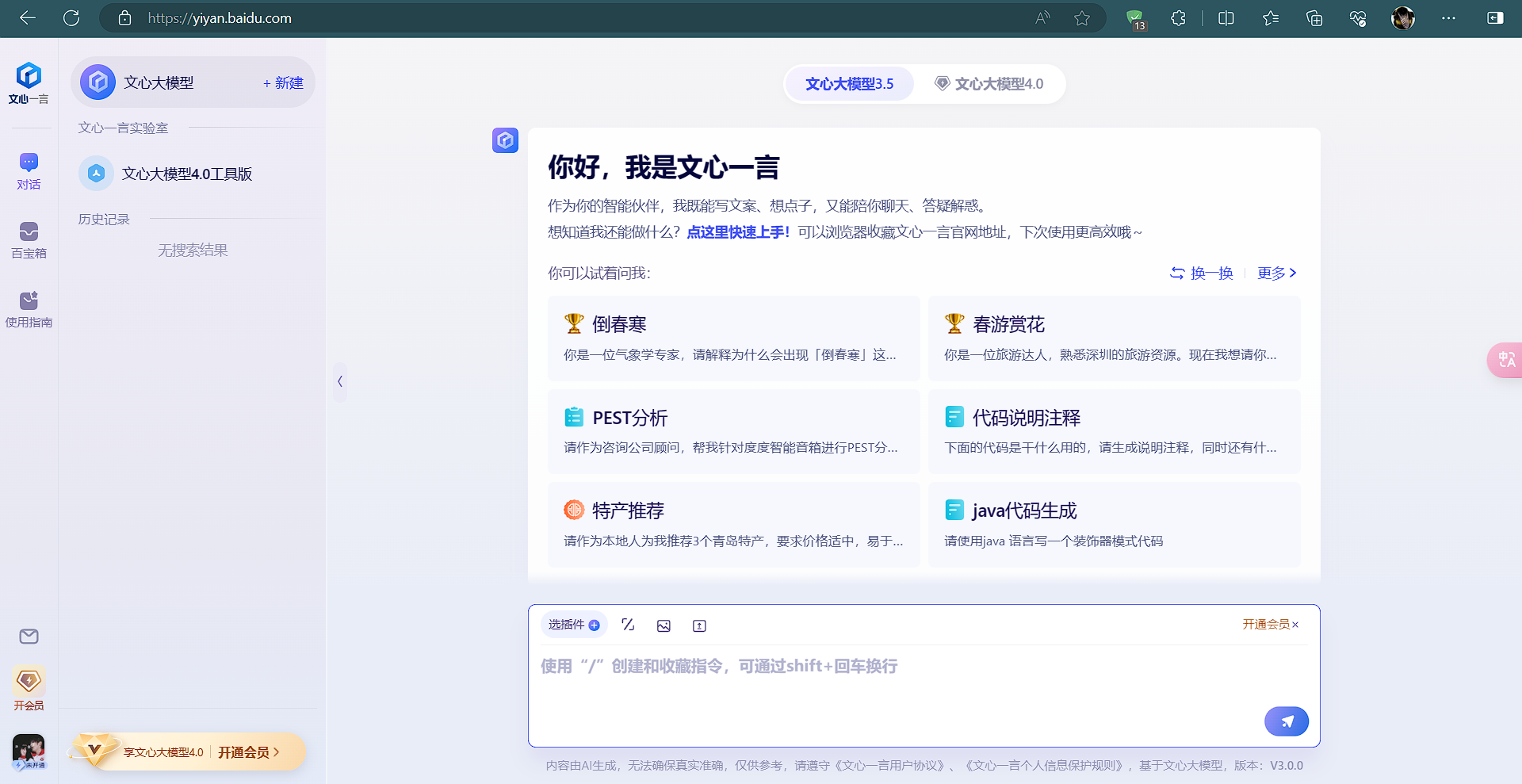Open the browser profile avatar
Viewport: 1522px width, 784px height.
[1403, 18]
